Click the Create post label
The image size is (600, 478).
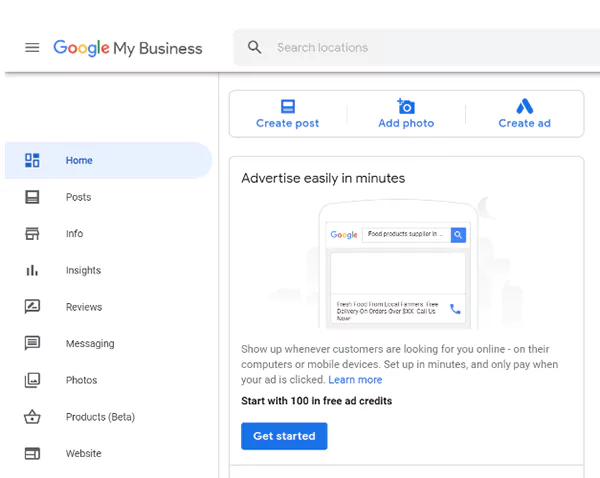[287, 123]
